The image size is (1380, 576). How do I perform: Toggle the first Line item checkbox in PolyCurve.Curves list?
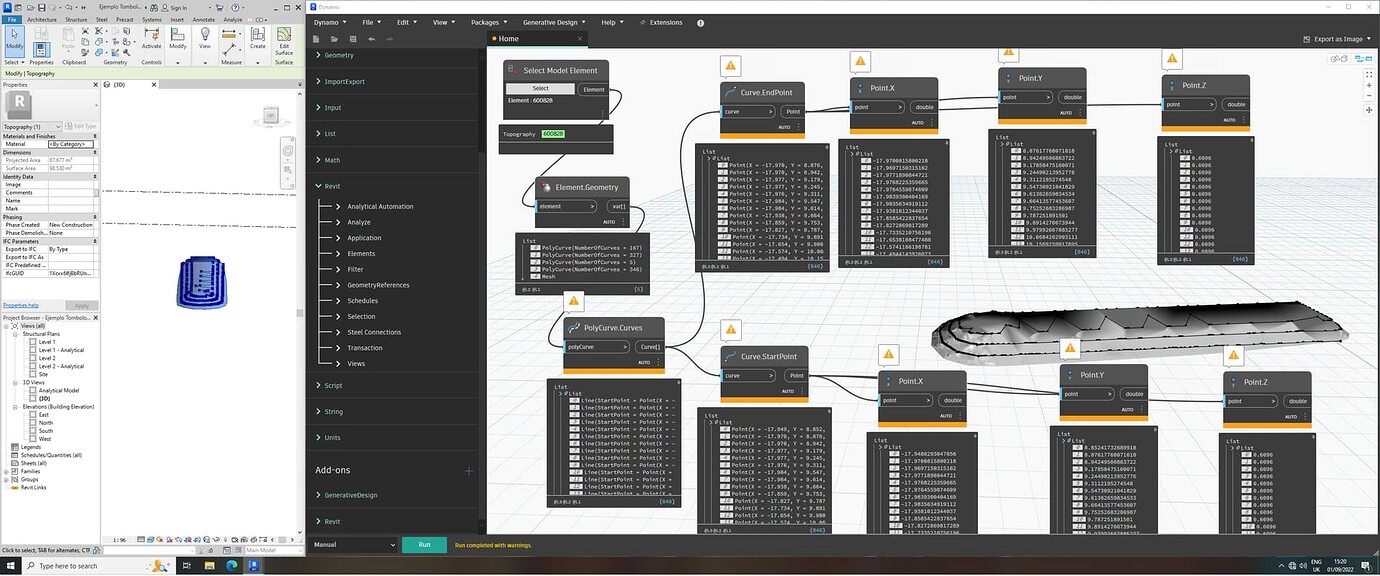point(576,401)
